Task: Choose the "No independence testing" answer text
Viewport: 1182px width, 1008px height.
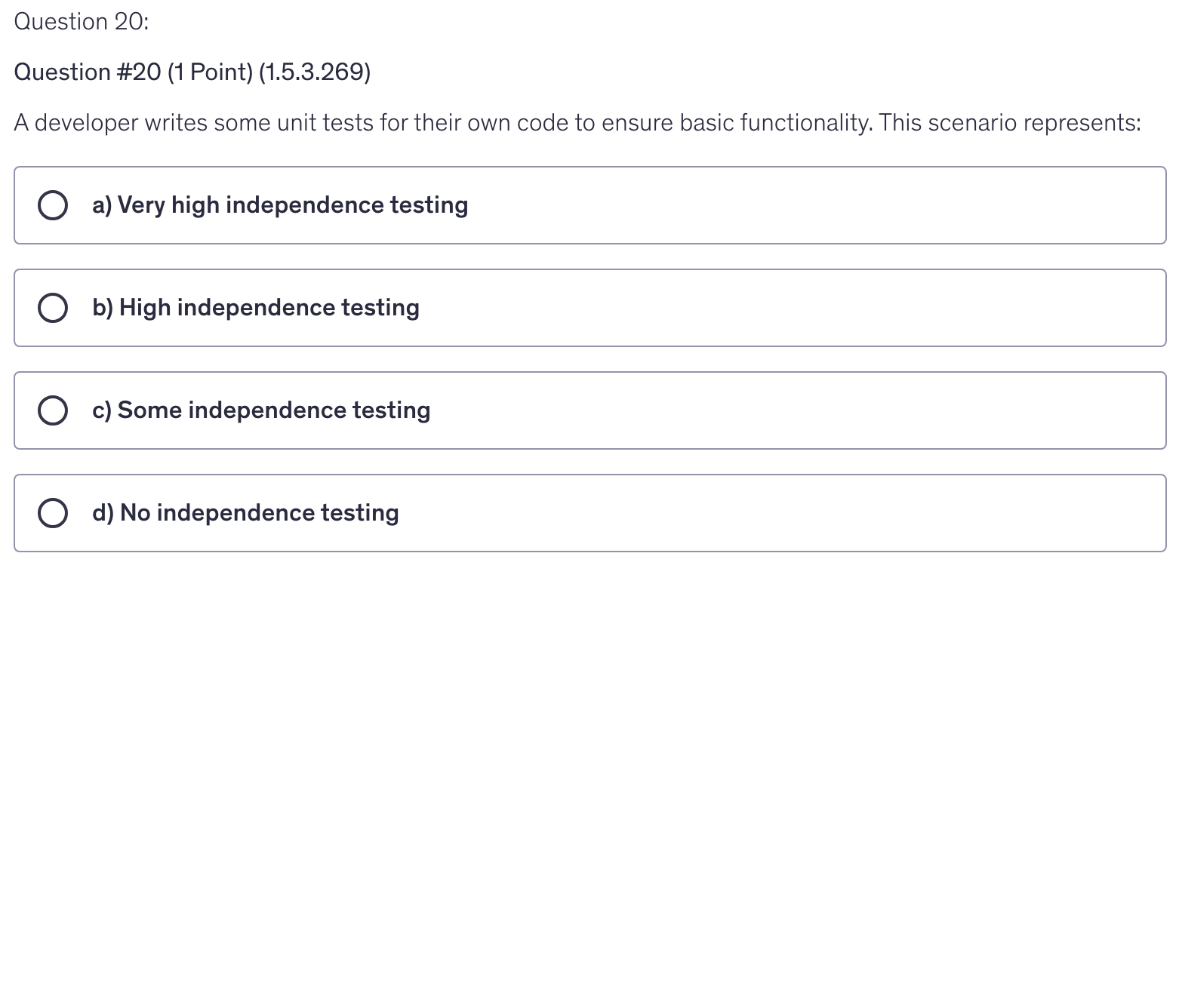Action: tap(260, 513)
